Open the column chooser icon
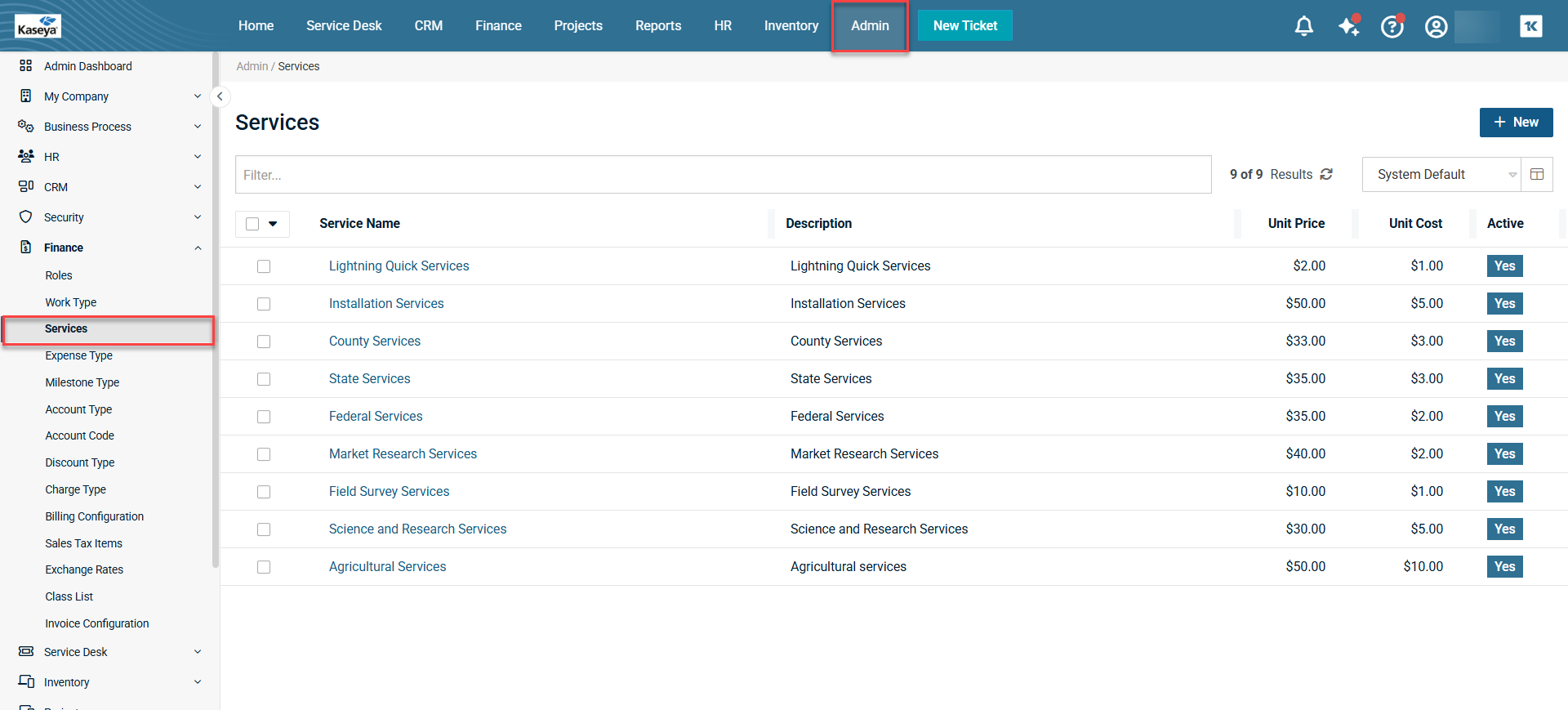 coord(1536,174)
